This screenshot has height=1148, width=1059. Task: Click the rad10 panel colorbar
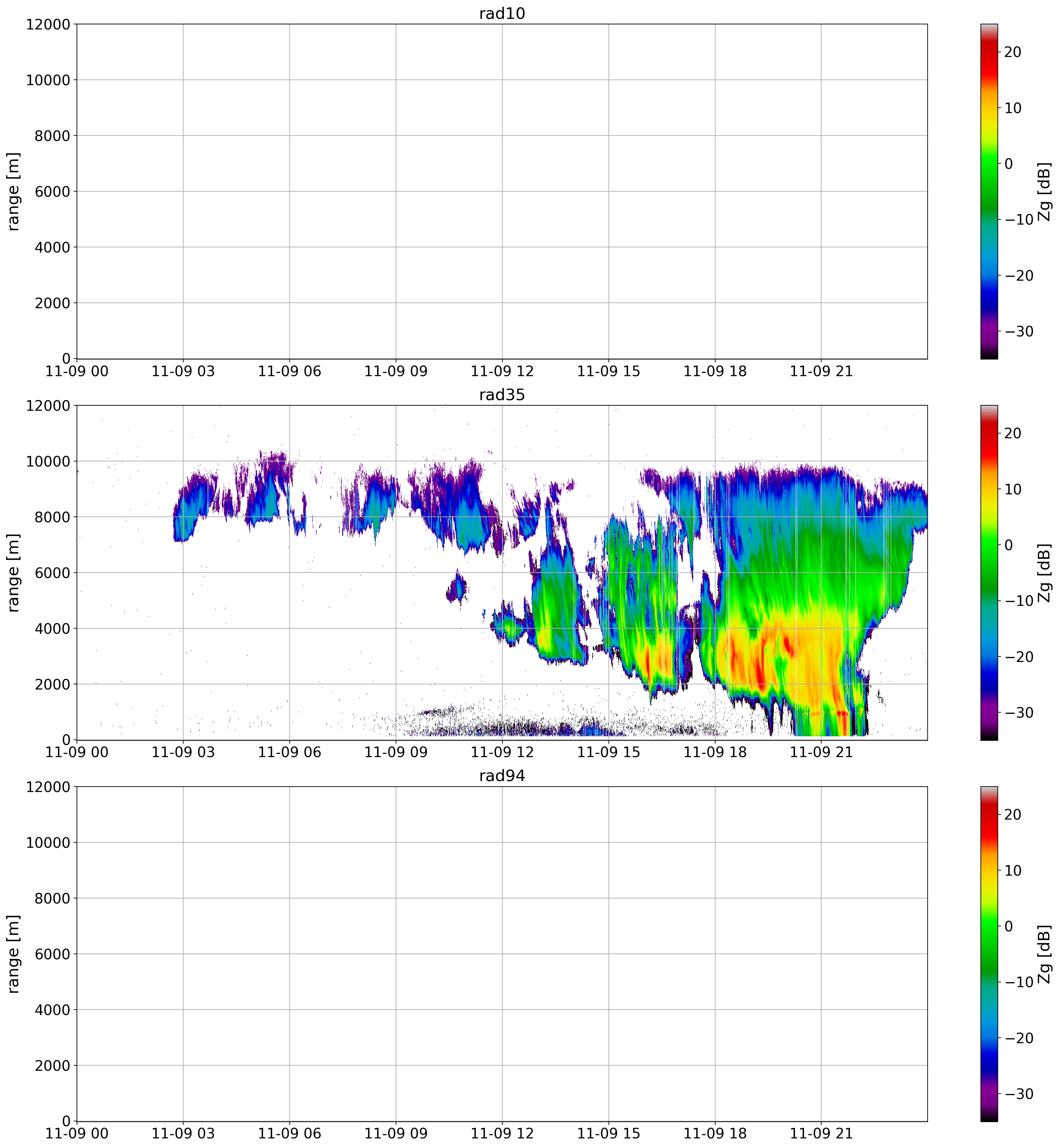[x=989, y=191]
